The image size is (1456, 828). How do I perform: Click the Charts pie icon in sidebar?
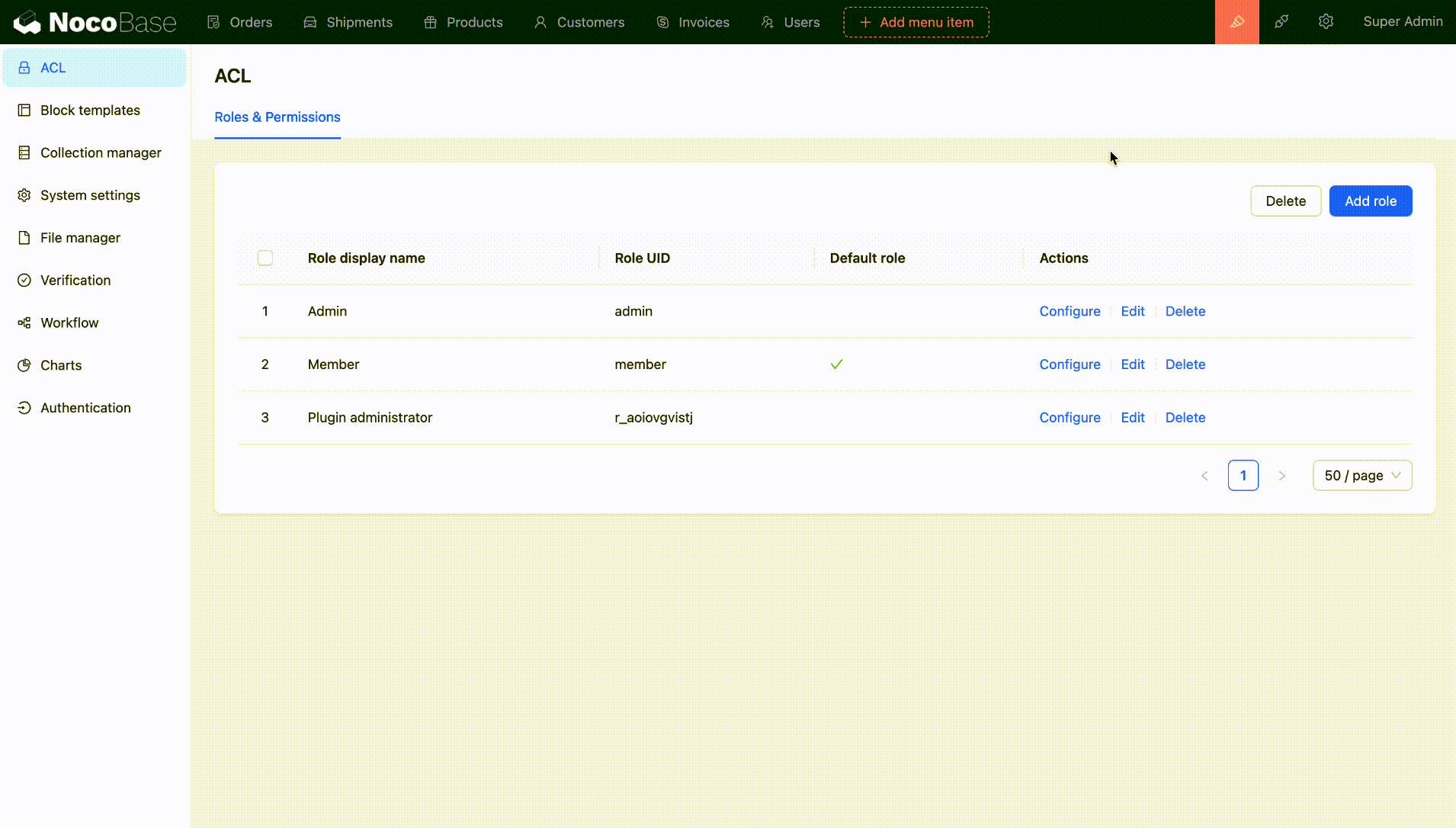click(24, 365)
